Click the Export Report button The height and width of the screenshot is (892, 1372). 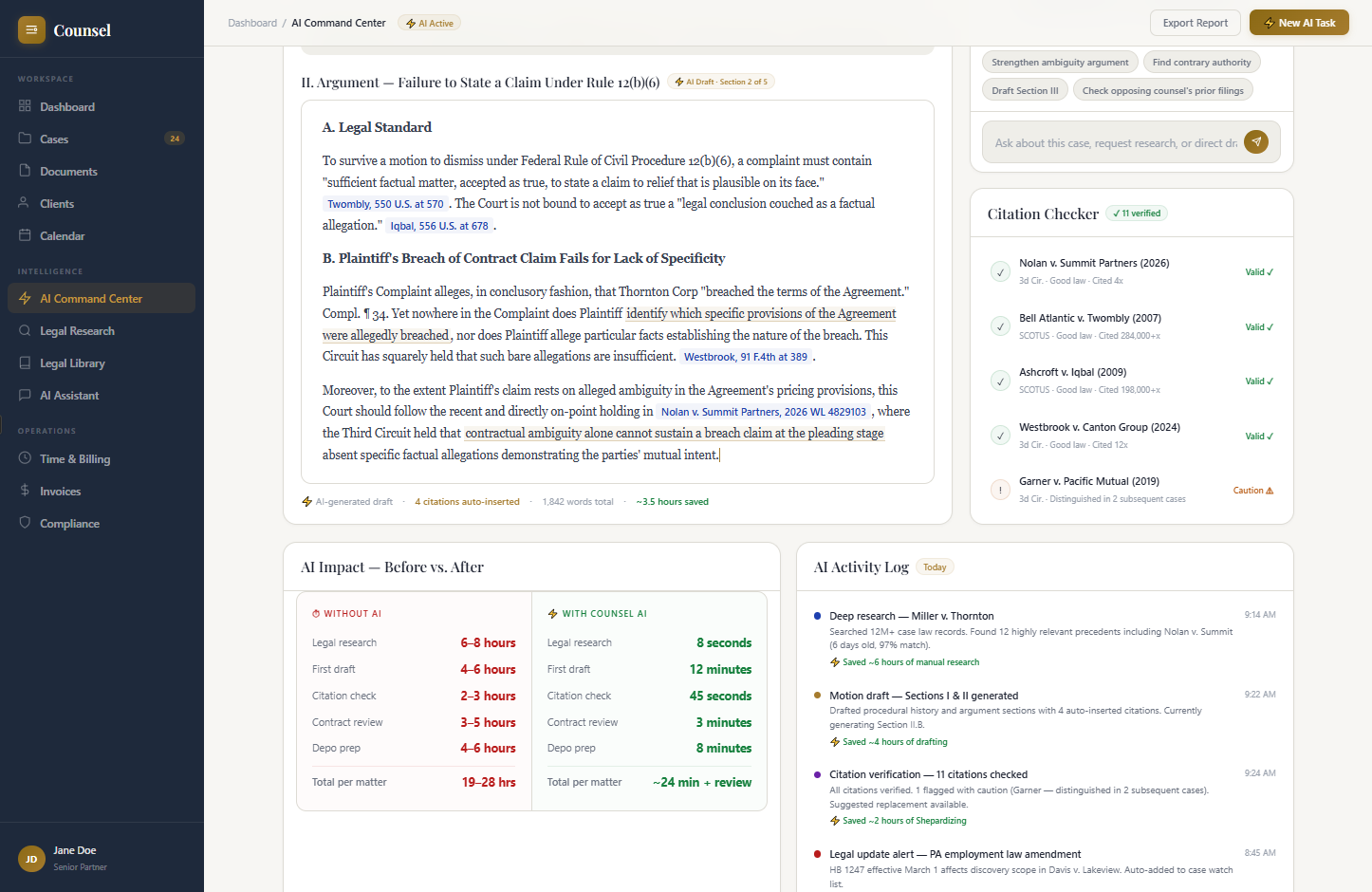click(x=1195, y=23)
